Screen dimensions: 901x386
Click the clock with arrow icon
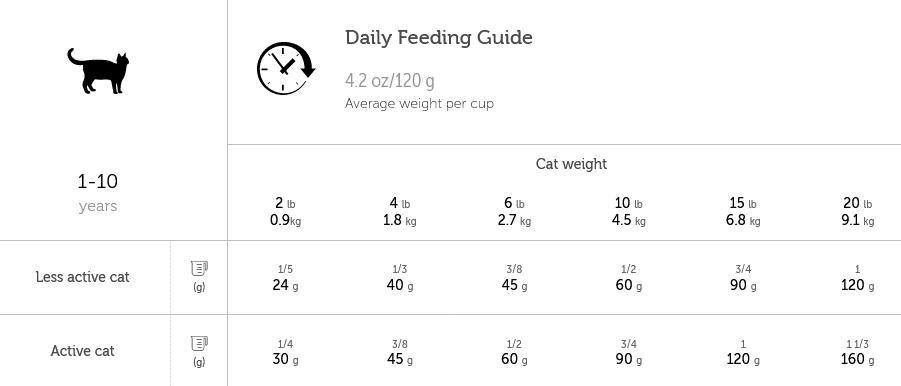pyautogui.click(x=286, y=68)
